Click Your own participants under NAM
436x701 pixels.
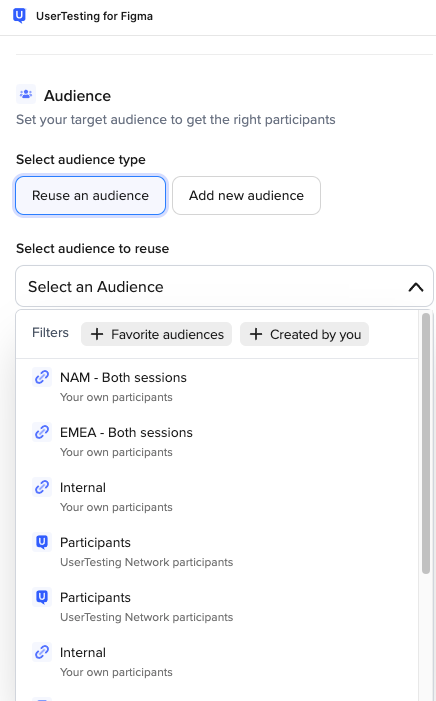[x=116, y=397]
